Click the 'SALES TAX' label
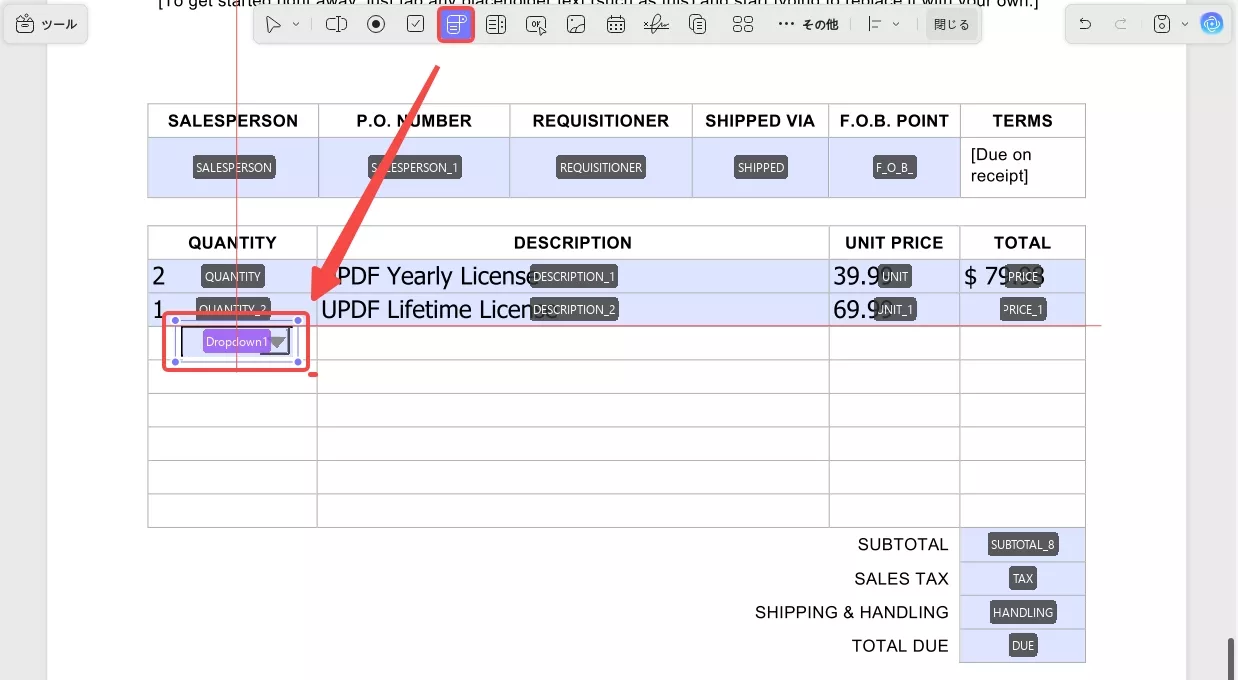 (x=901, y=579)
